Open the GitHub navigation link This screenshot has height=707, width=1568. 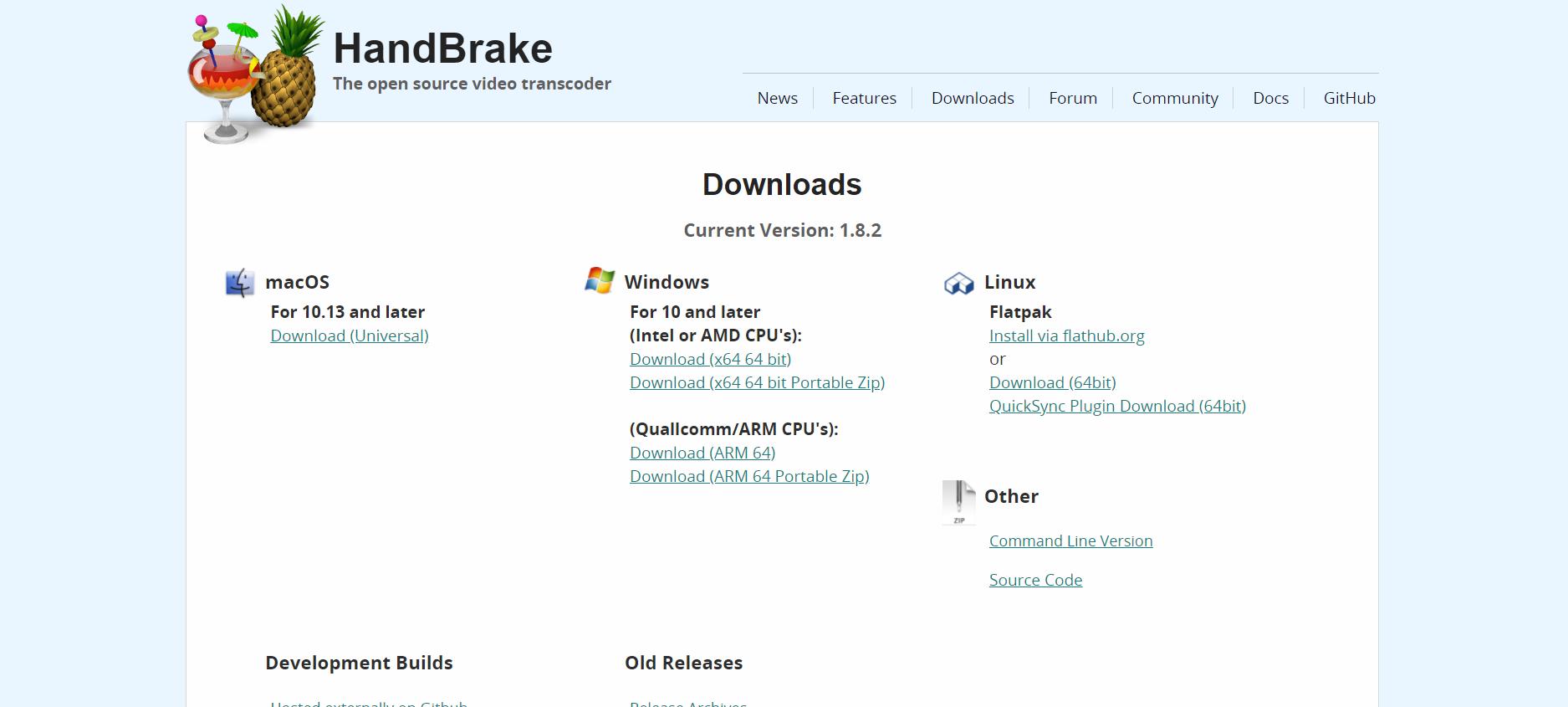(1349, 98)
